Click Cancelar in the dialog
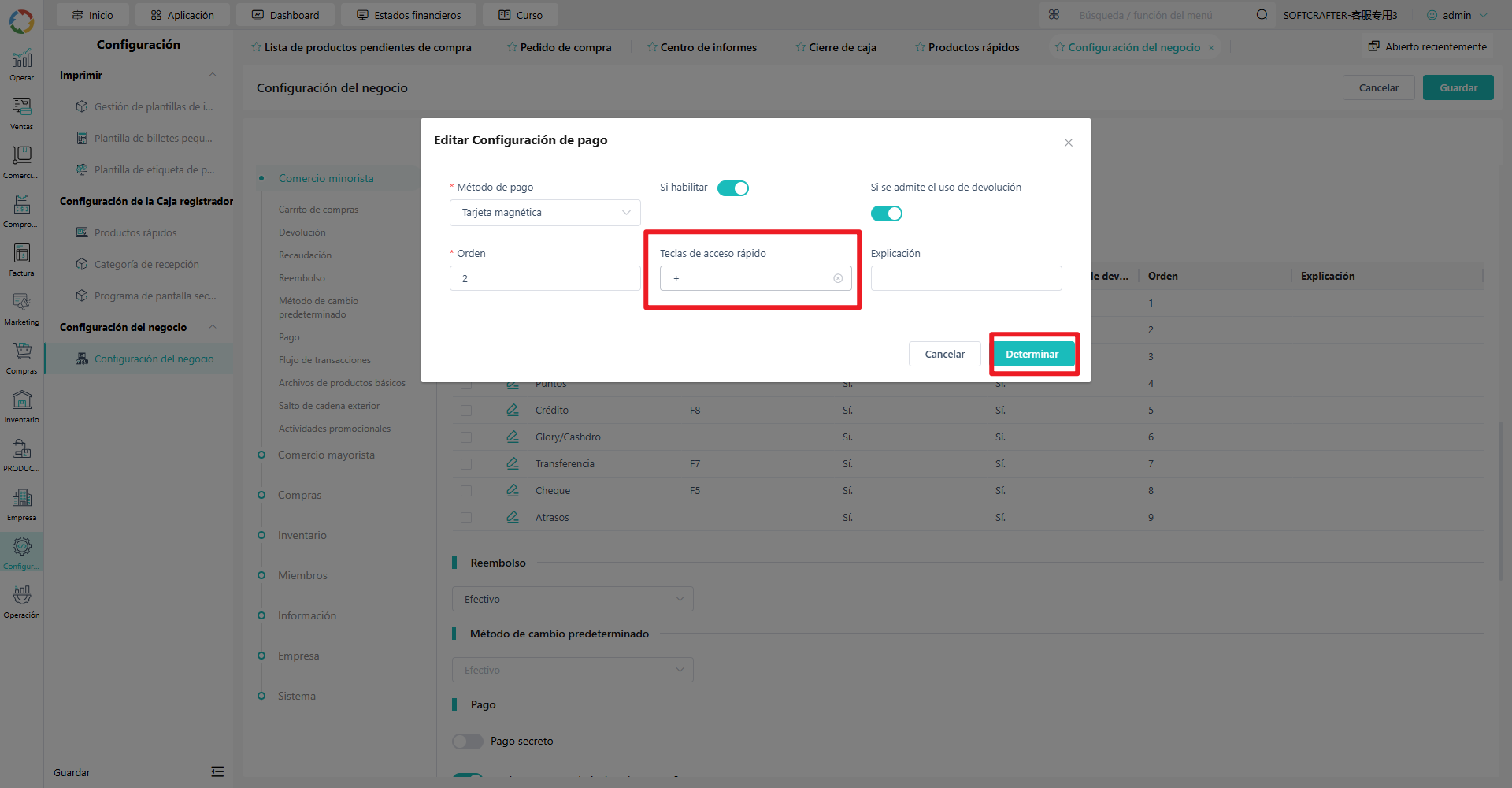1512x788 pixels. [x=944, y=354]
